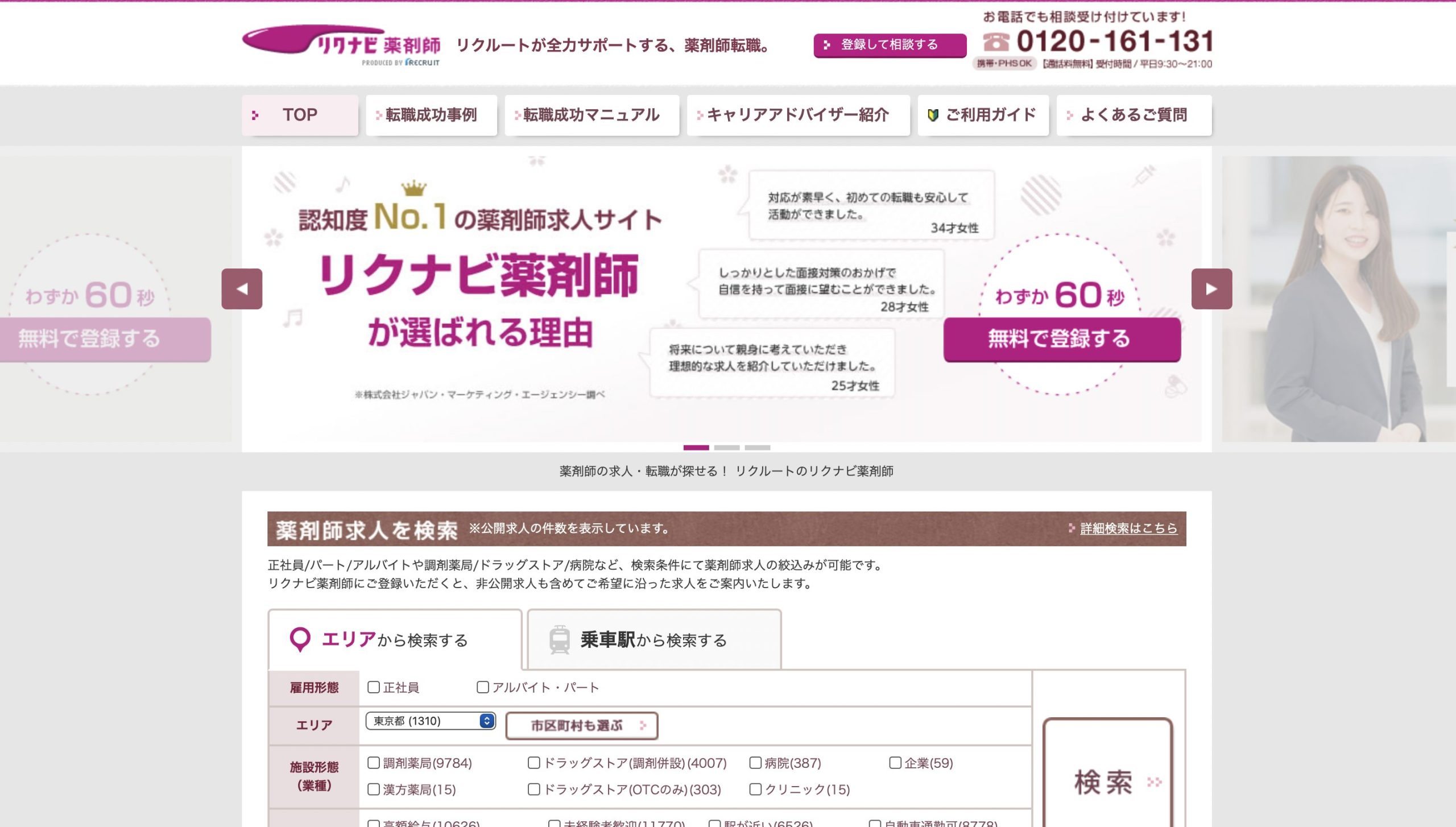Click faded 無料で登録する button on left slide

[105, 339]
